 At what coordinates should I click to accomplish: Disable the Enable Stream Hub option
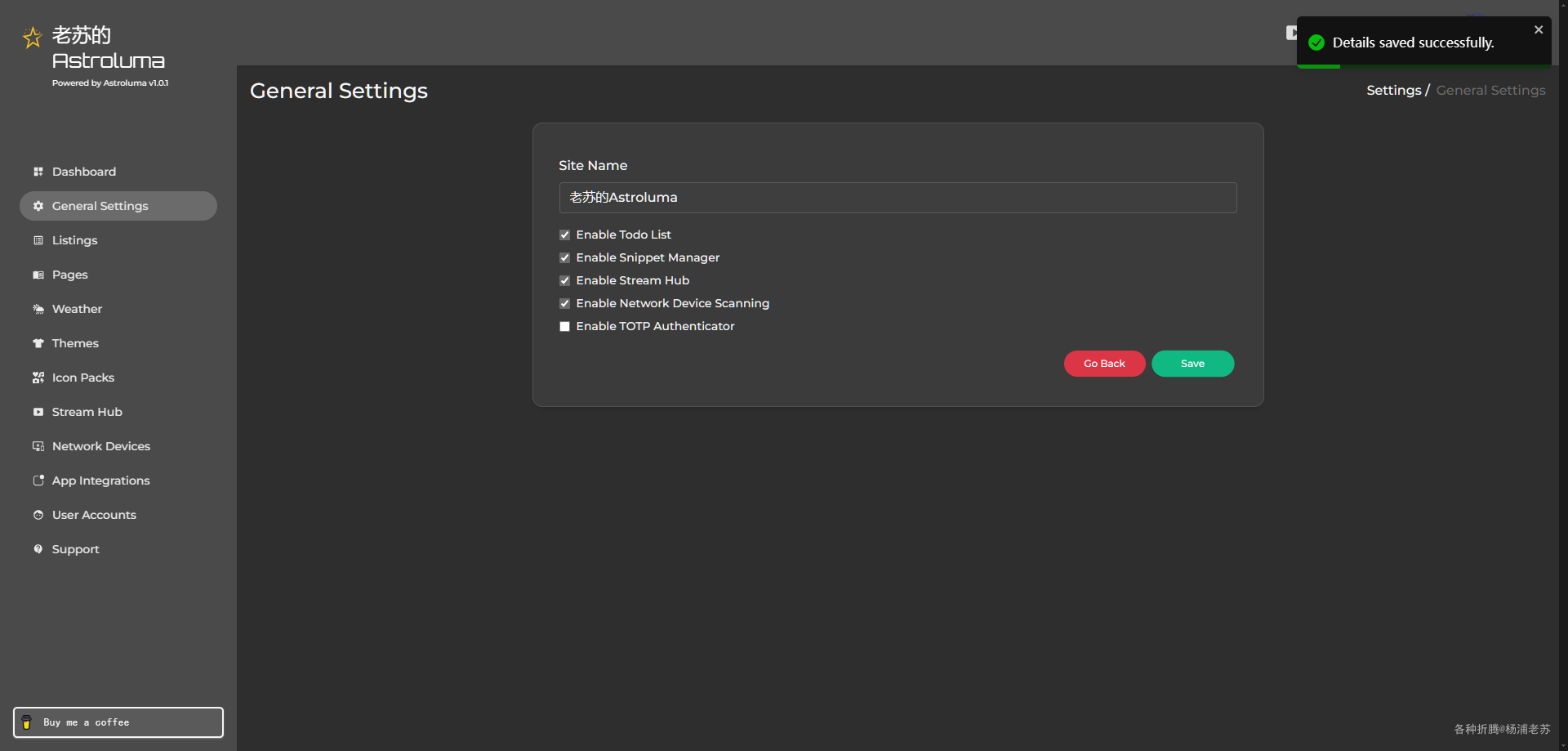click(564, 281)
